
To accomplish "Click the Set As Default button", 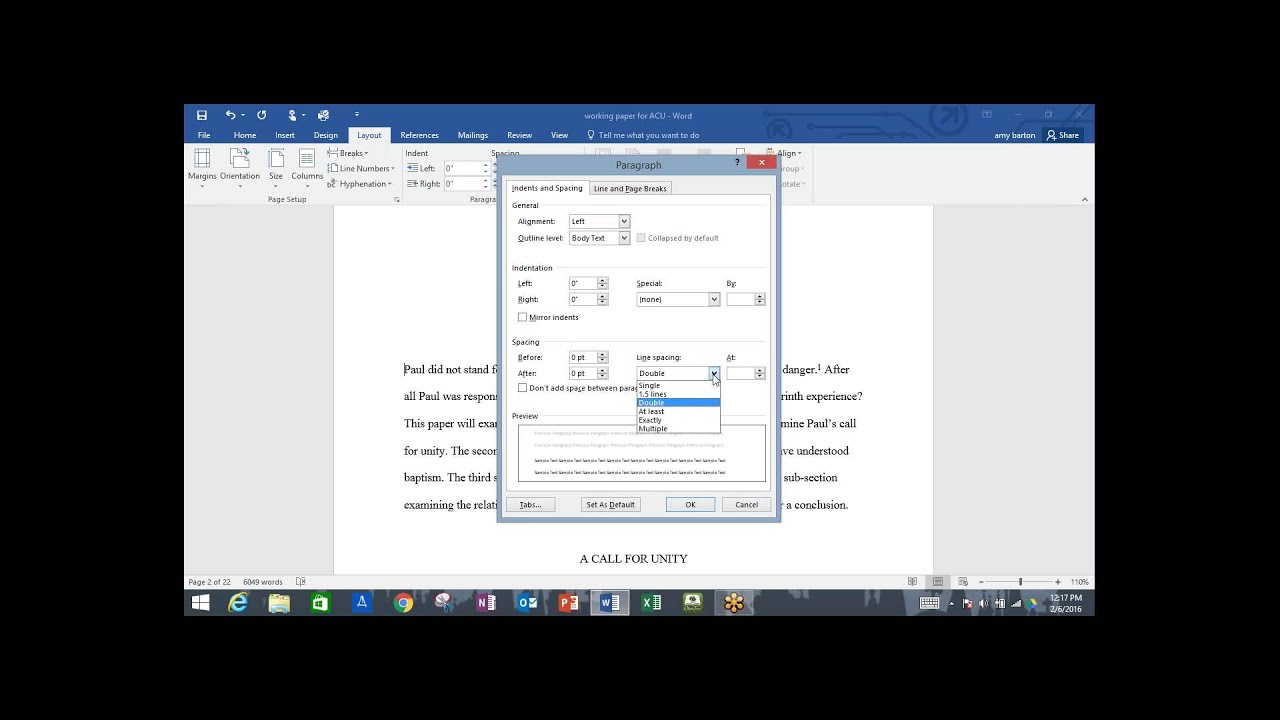I will (610, 504).
